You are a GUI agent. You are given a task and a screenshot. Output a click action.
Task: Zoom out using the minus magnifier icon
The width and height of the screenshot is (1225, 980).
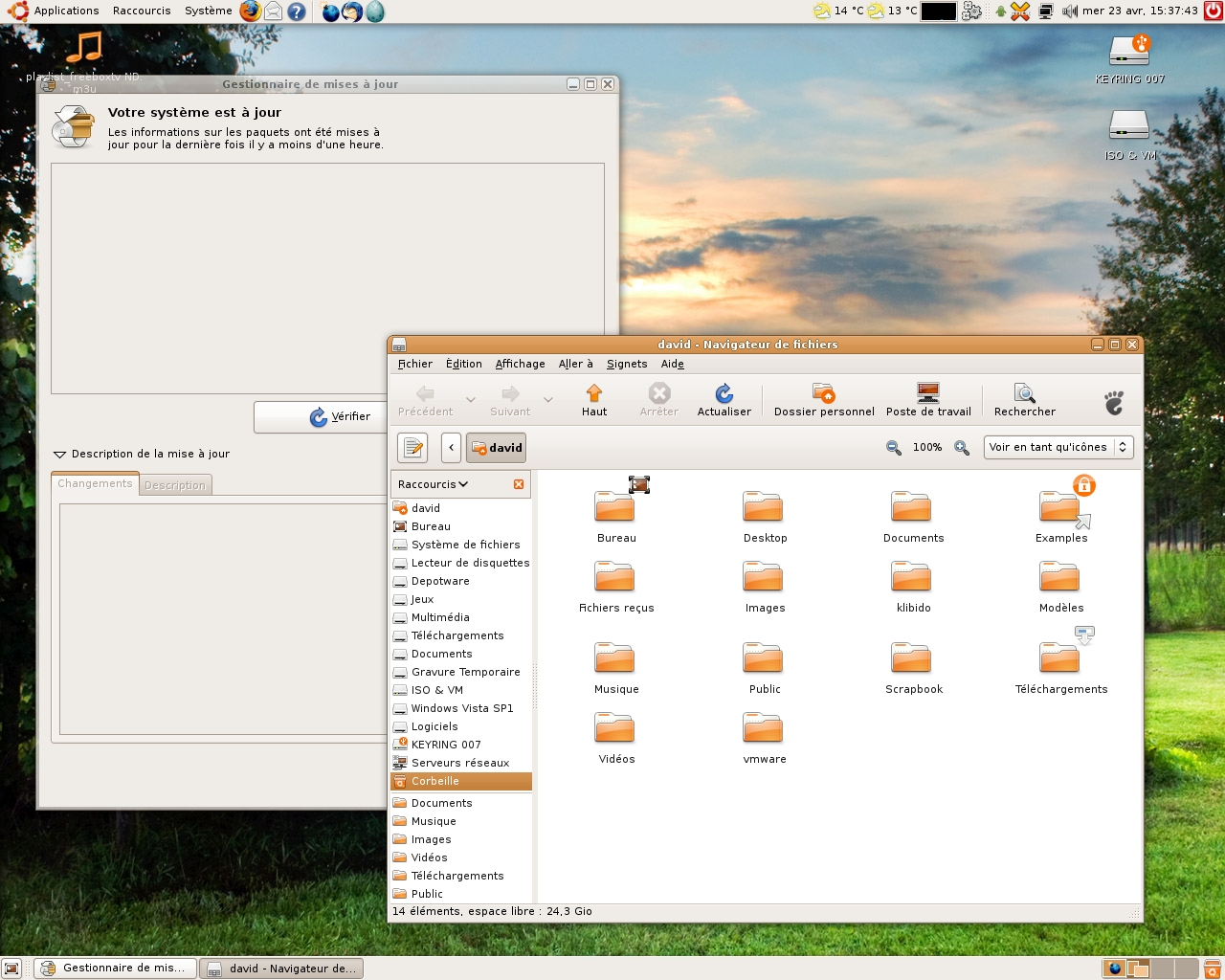[894, 448]
